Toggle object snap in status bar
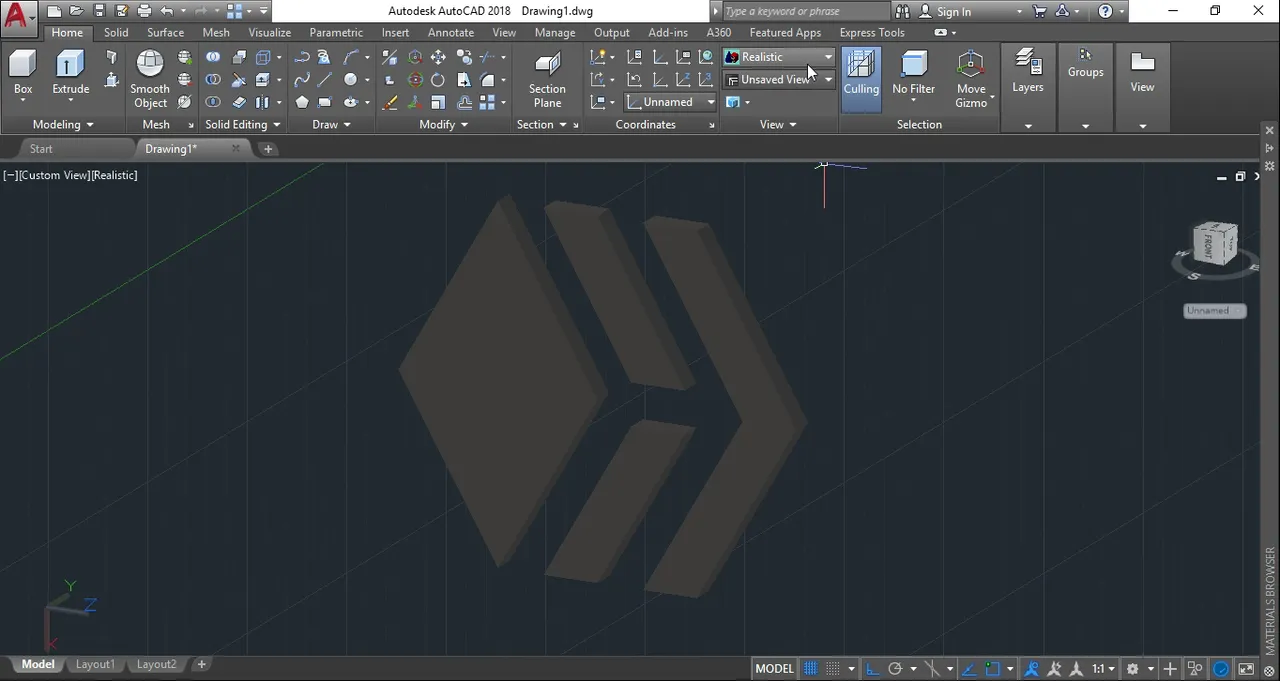 click(x=993, y=669)
